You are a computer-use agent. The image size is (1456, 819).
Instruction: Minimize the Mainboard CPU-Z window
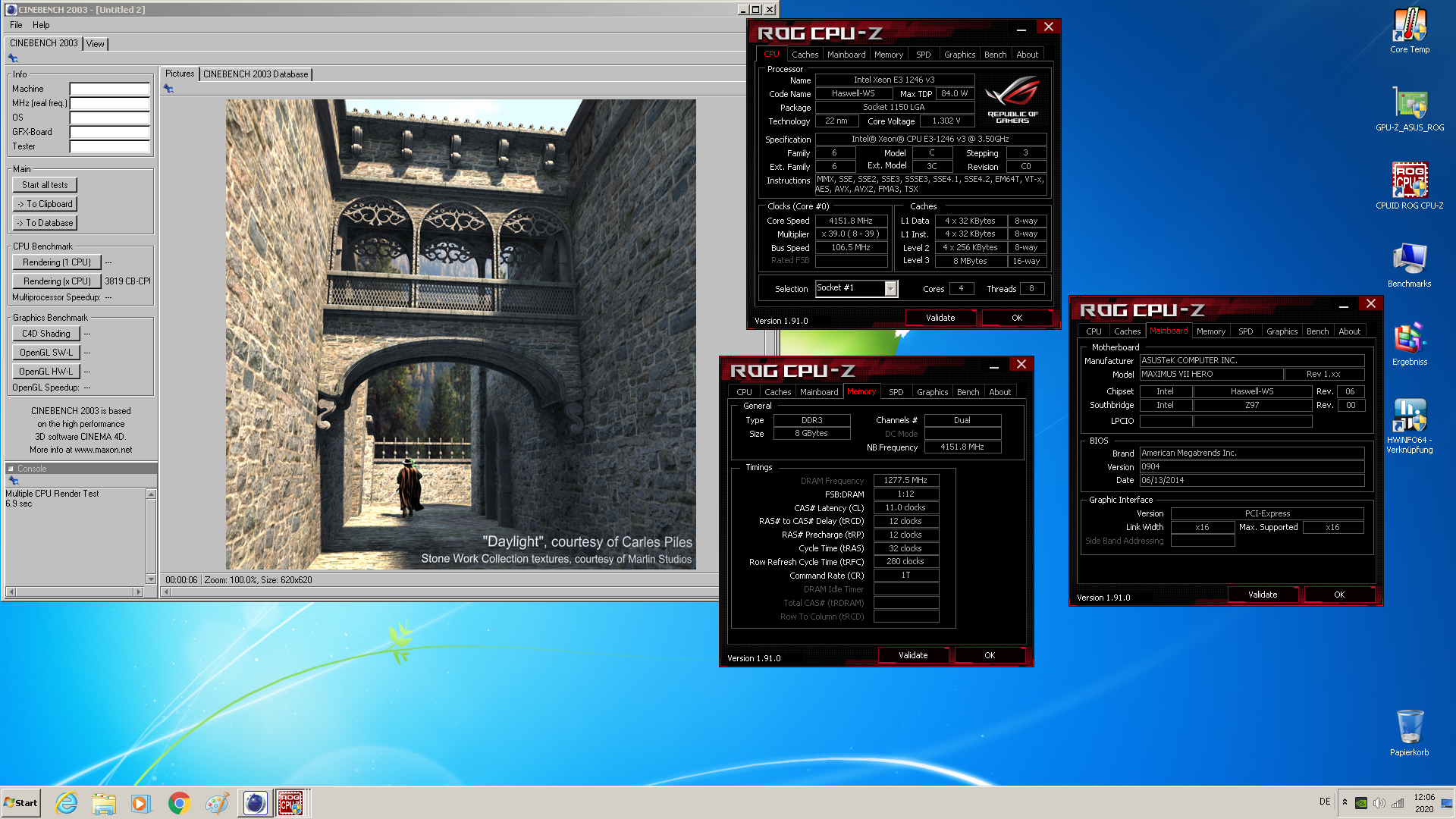coord(1343,306)
